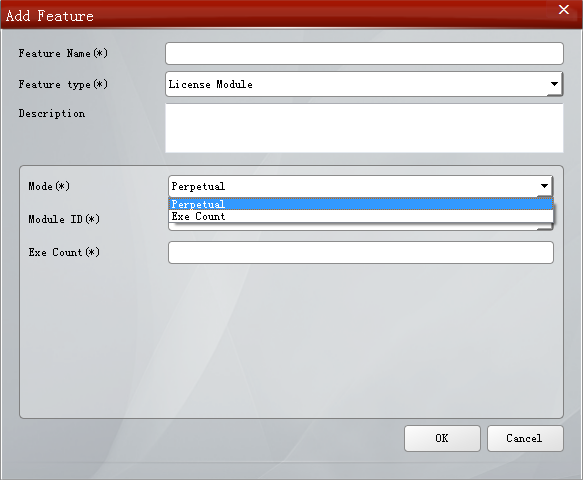This screenshot has height=480, width=583.
Task: Confirm with the OK button
Action: [x=442, y=438]
